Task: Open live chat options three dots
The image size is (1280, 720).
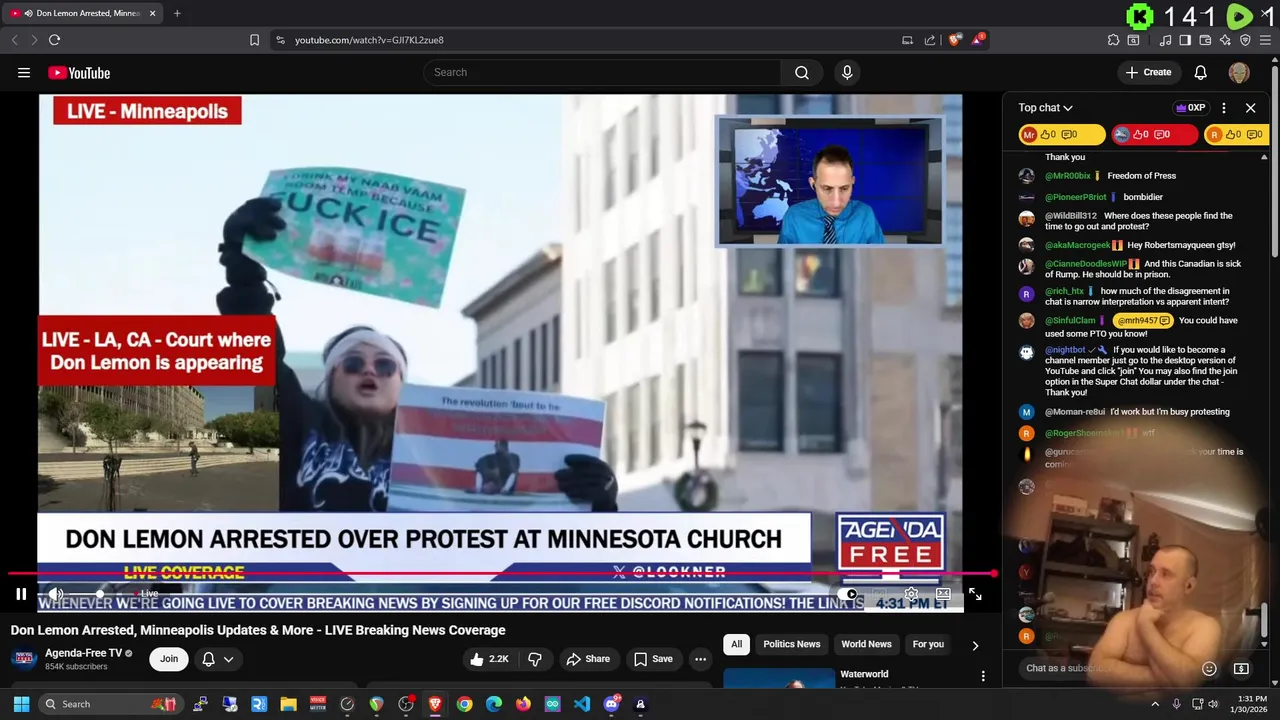Action: tap(1223, 108)
